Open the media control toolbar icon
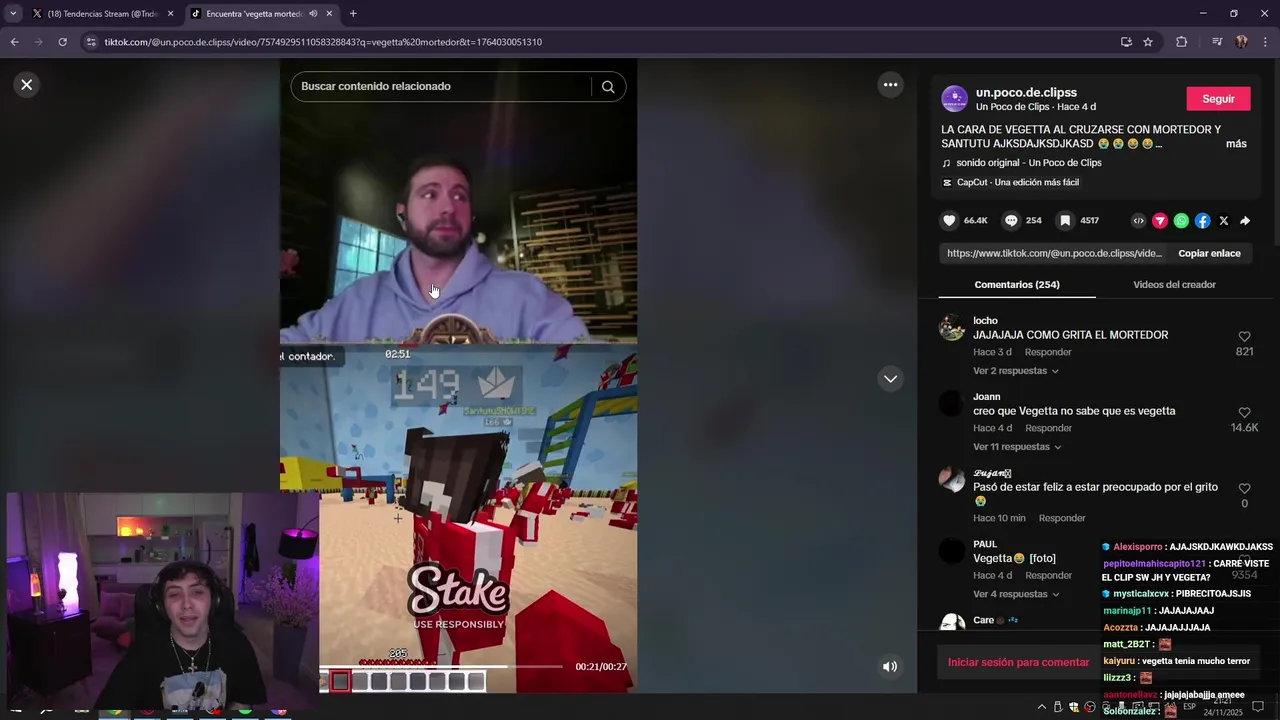This screenshot has height=720, width=1280. coord(1216,42)
